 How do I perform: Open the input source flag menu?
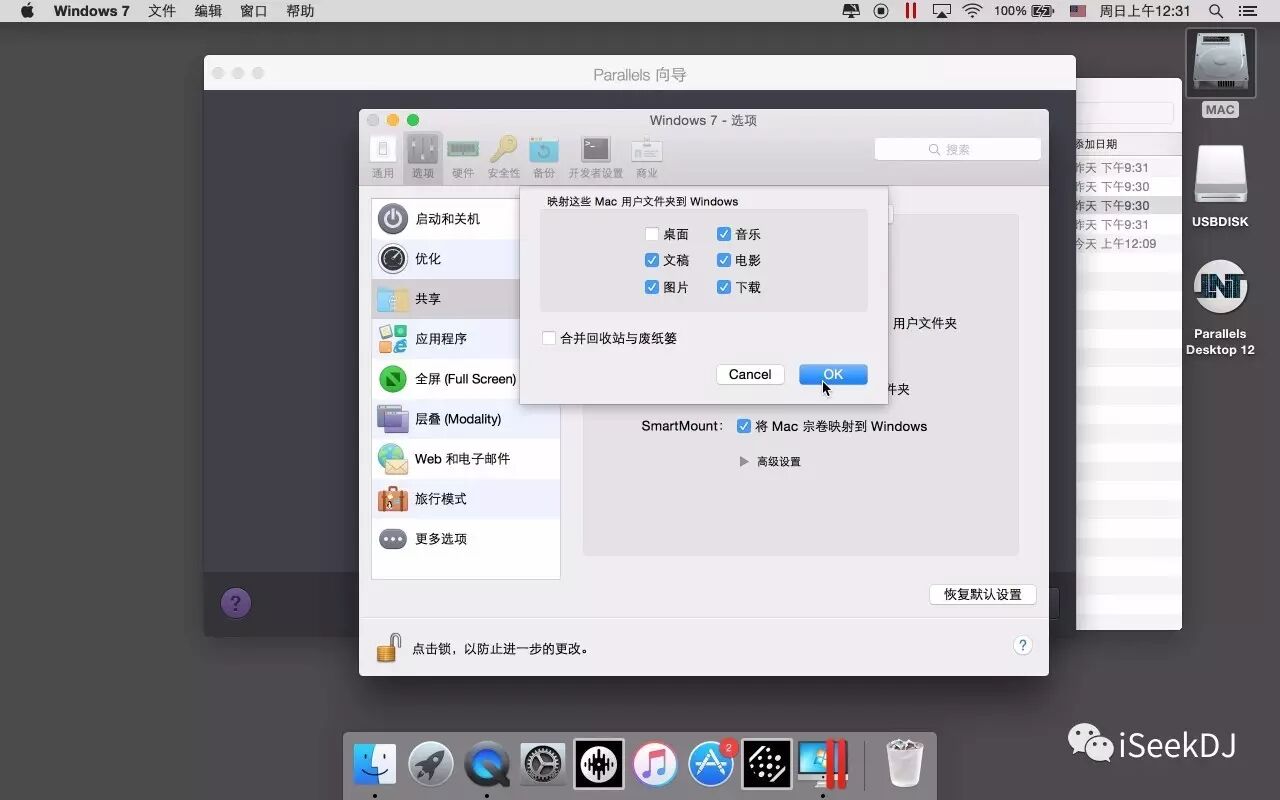1077,11
